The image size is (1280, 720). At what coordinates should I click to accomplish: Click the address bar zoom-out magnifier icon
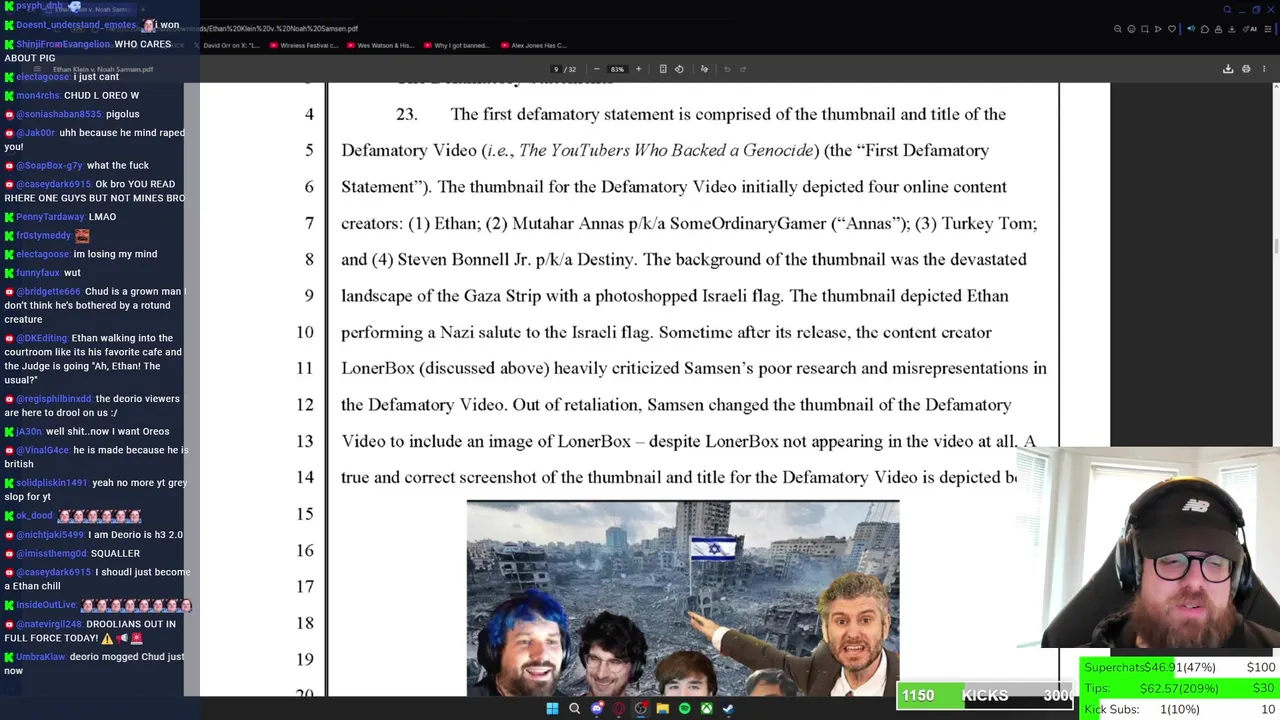click(x=1118, y=29)
